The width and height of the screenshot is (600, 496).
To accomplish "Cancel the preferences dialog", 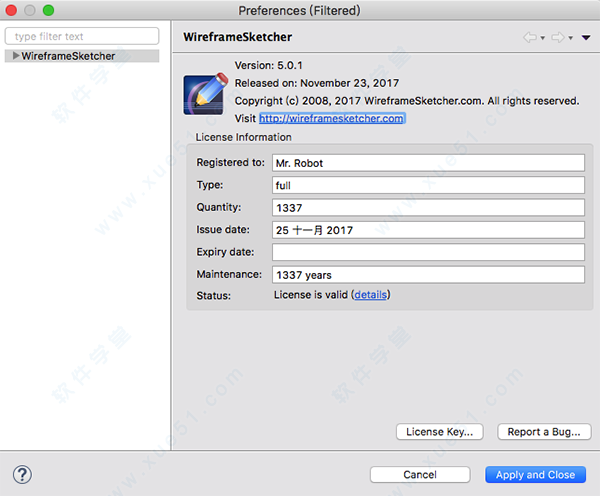I will click(420, 475).
